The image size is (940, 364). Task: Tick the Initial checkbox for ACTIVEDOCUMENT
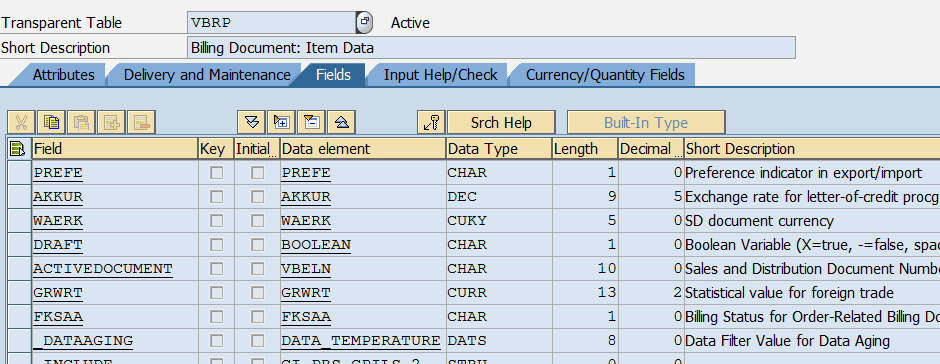point(257,269)
